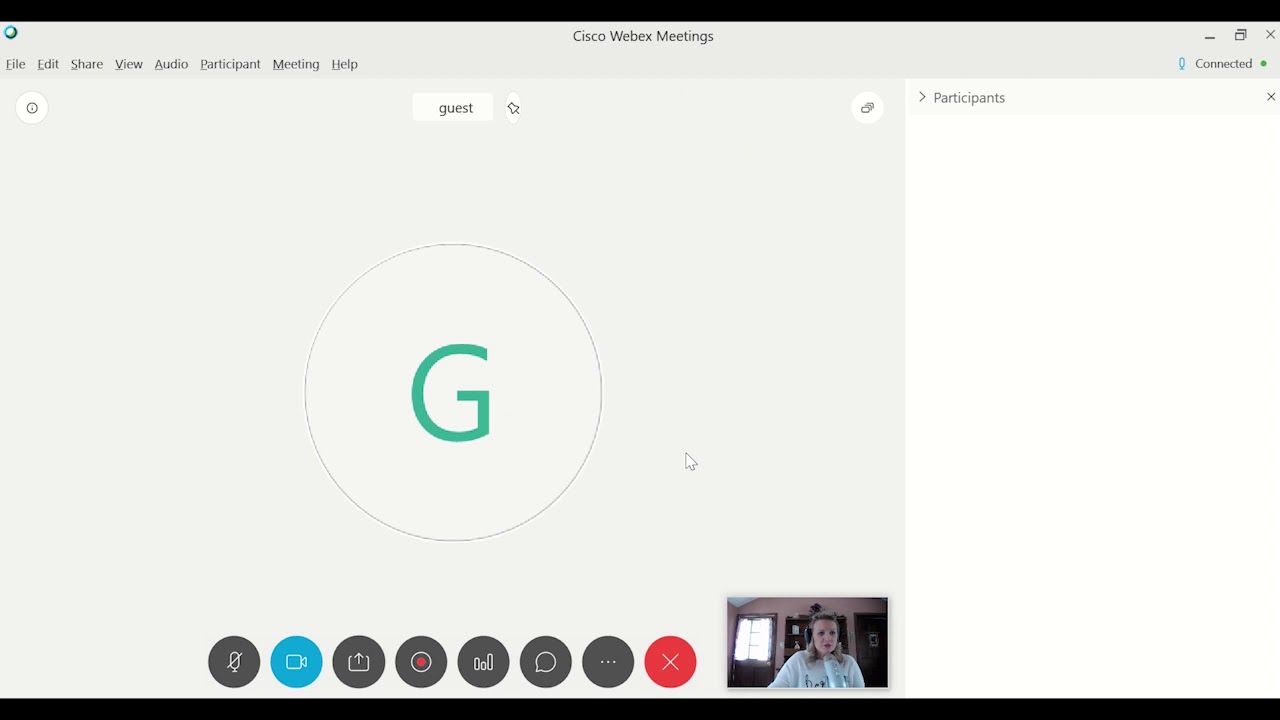This screenshot has height=720, width=1280.
Task: Restore down the Webex window
Action: pyautogui.click(x=1241, y=36)
